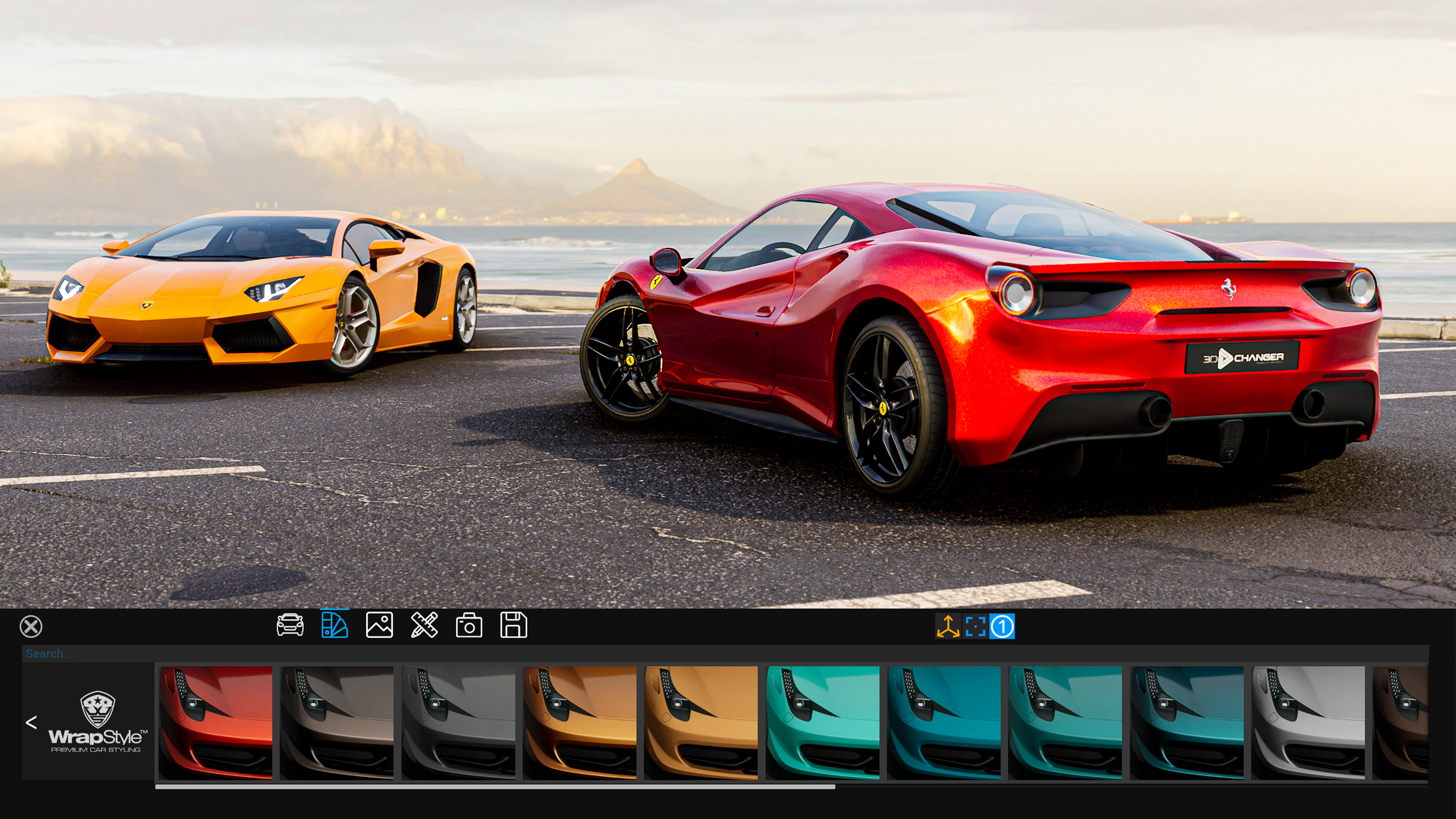The image size is (1456, 819).
Task: Close the panel with the X icon
Action: pyautogui.click(x=31, y=626)
